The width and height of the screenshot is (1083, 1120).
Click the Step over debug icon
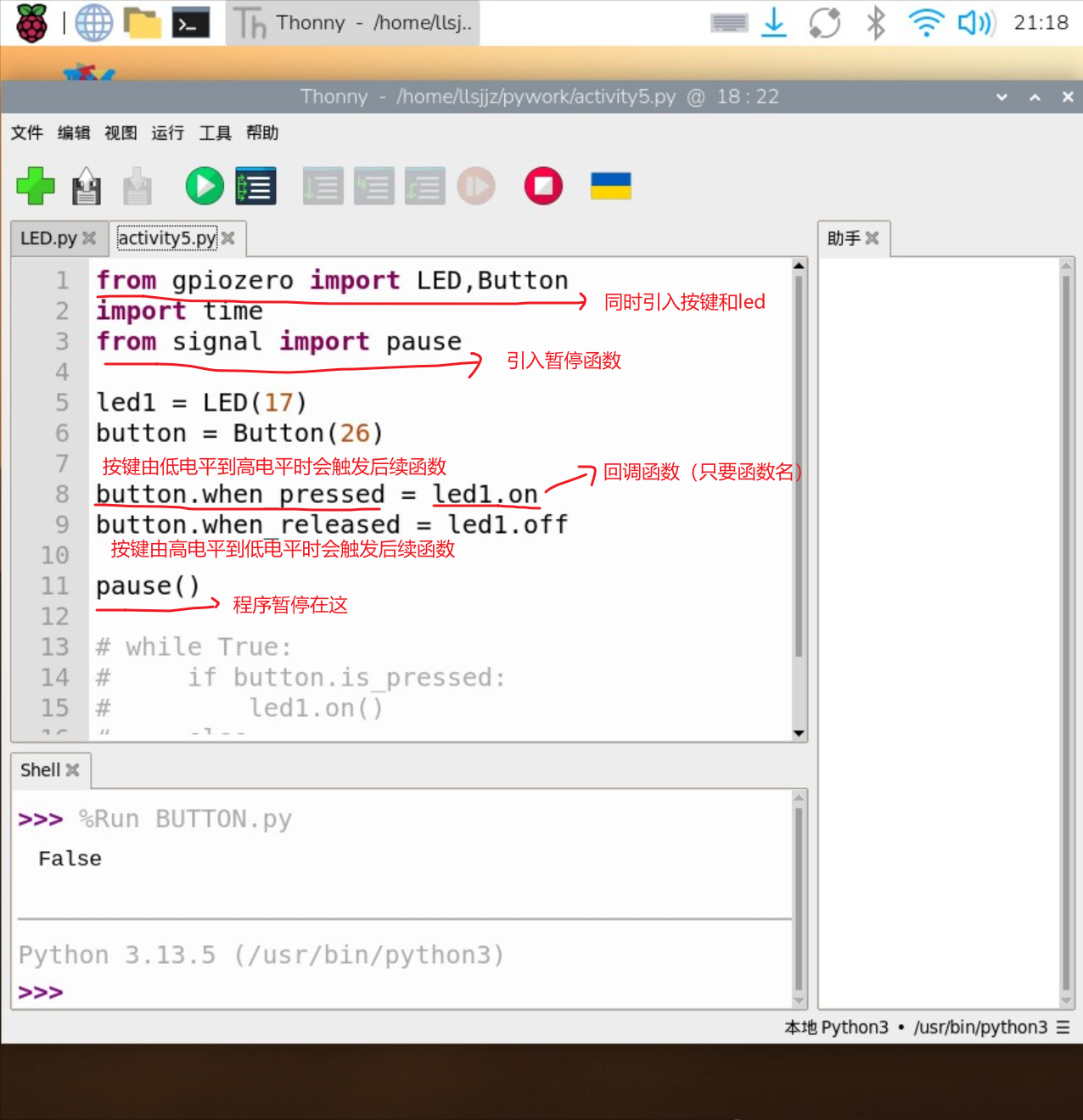tap(323, 186)
